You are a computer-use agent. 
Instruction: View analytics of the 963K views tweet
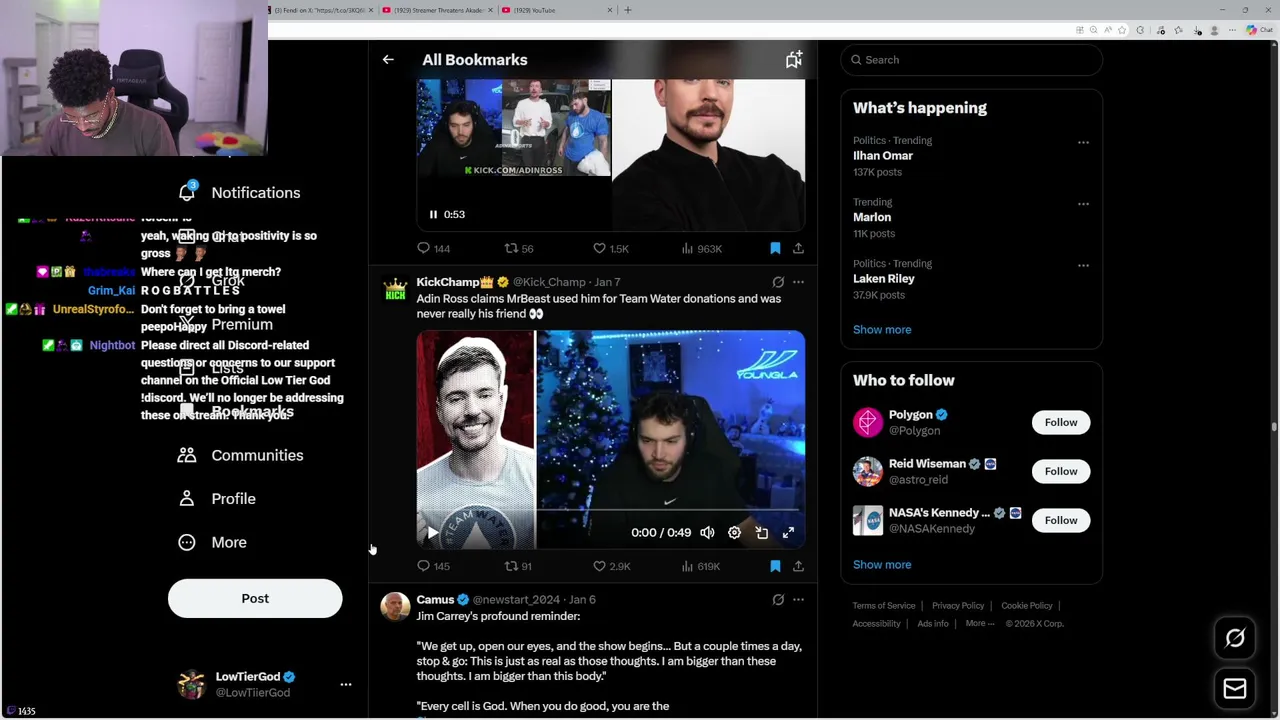701,248
